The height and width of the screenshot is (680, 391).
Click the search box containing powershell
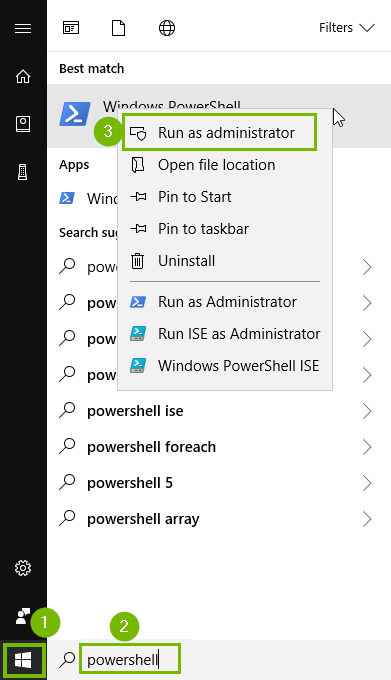coord(129,660)
